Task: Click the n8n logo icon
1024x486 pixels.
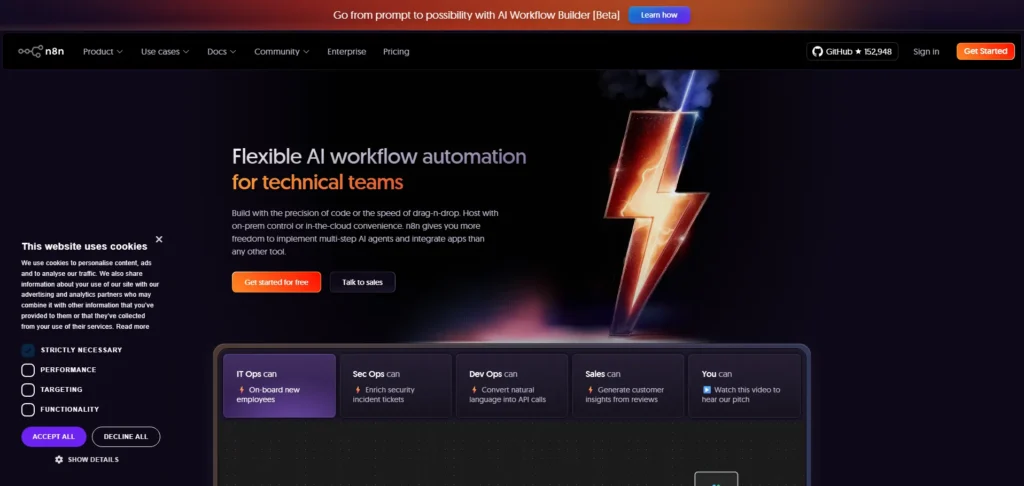Action: (30, 51)
